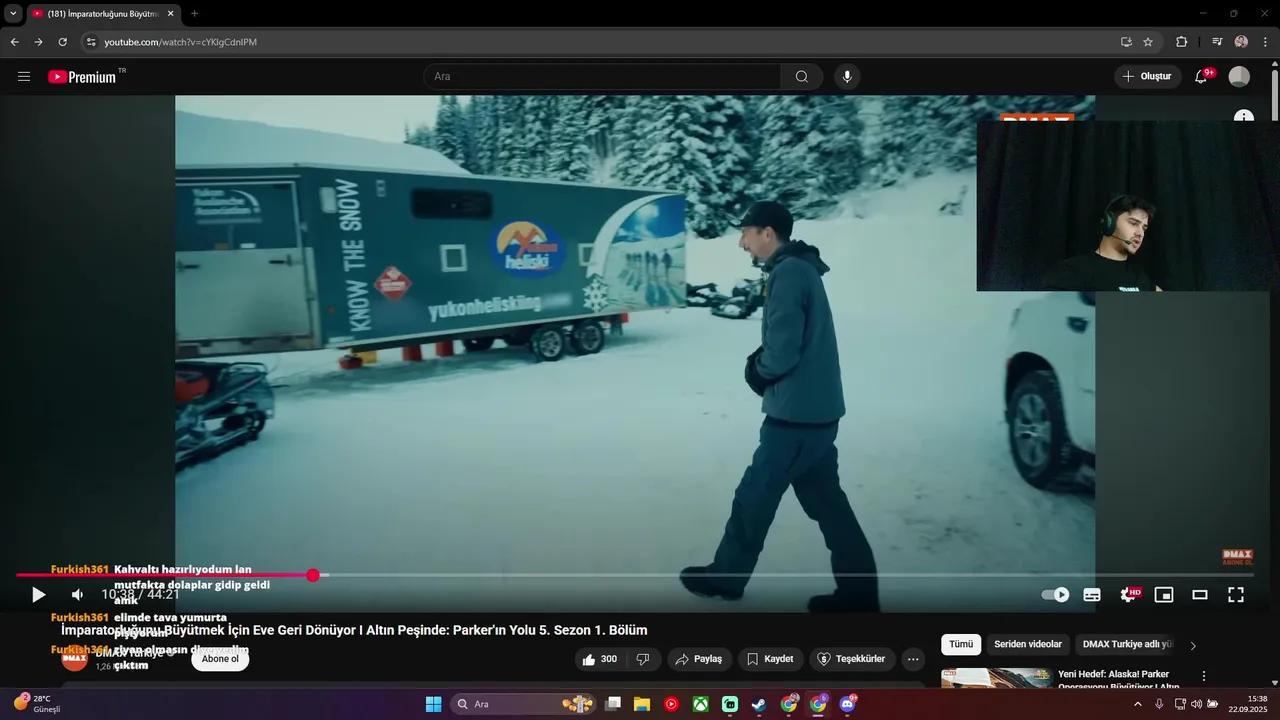Open YouTube account avatar menu
Image resolution: width=1280 pixels, height=720 pixels.
pyautogui.click(x=1239, y=77)
